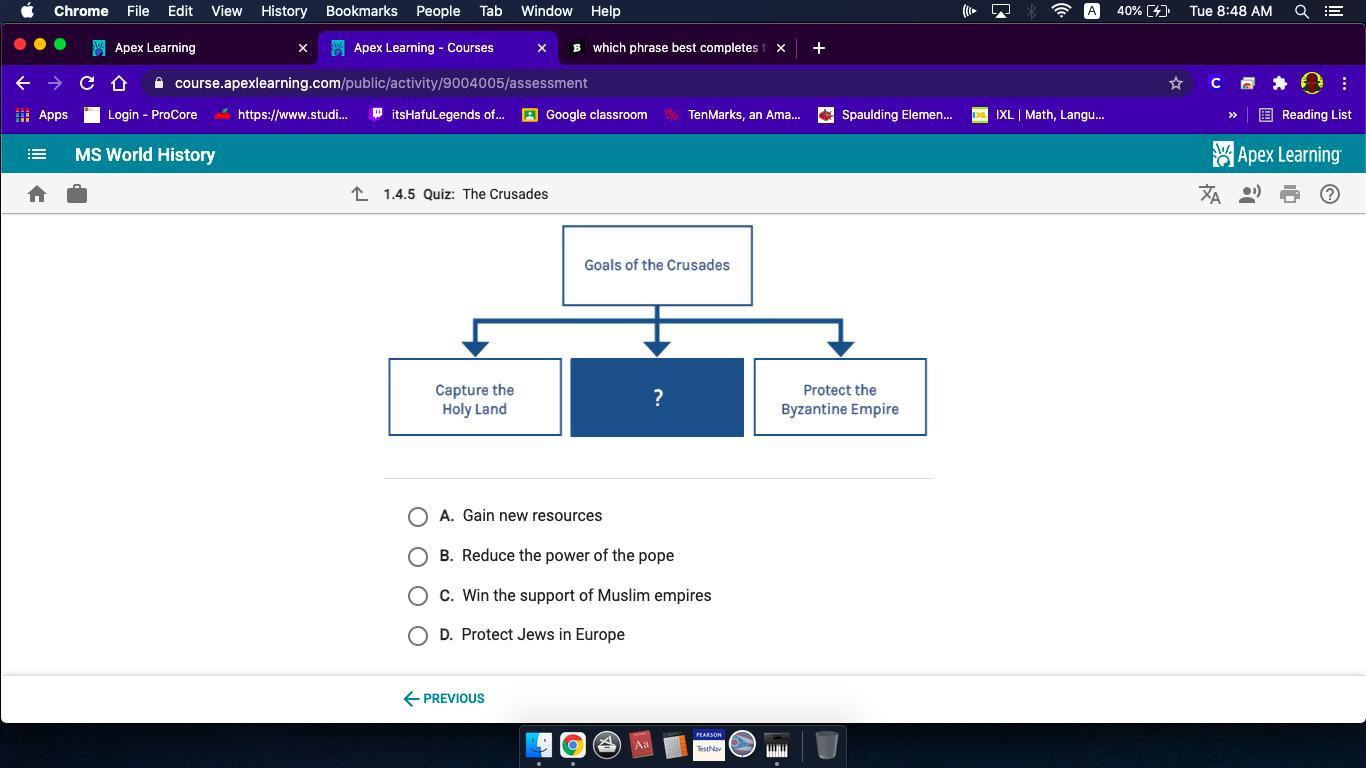Open the Google classroom bookmark

(585, 115)
